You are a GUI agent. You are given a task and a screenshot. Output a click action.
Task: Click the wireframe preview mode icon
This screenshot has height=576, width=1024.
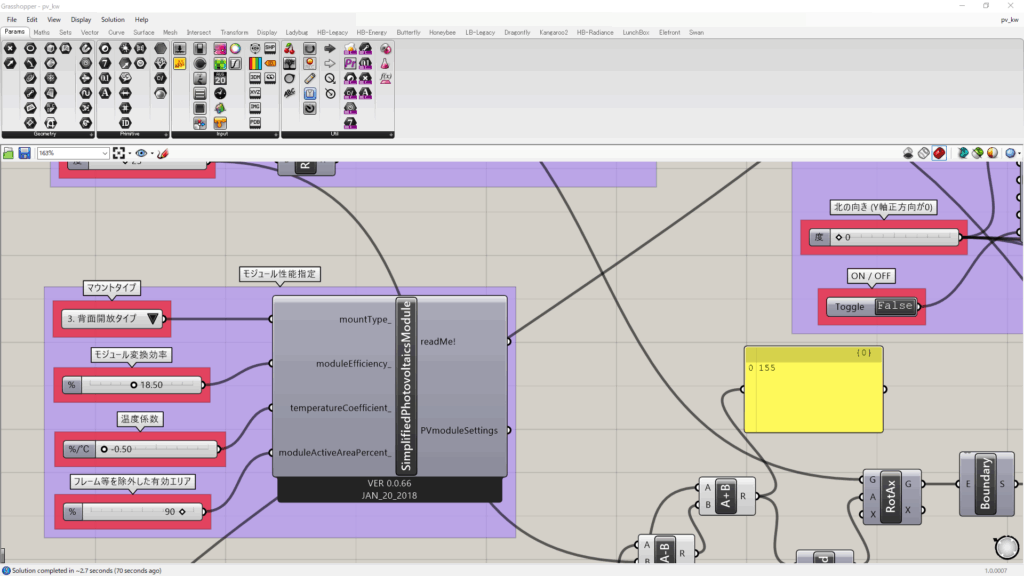[x=924, y=153]
